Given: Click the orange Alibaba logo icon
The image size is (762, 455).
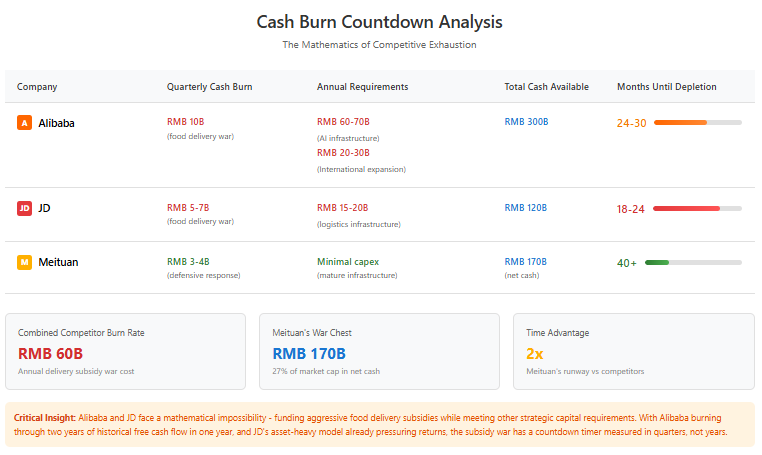Looking at the screenshot, I should pyautogui.click(x=24, y=122).
